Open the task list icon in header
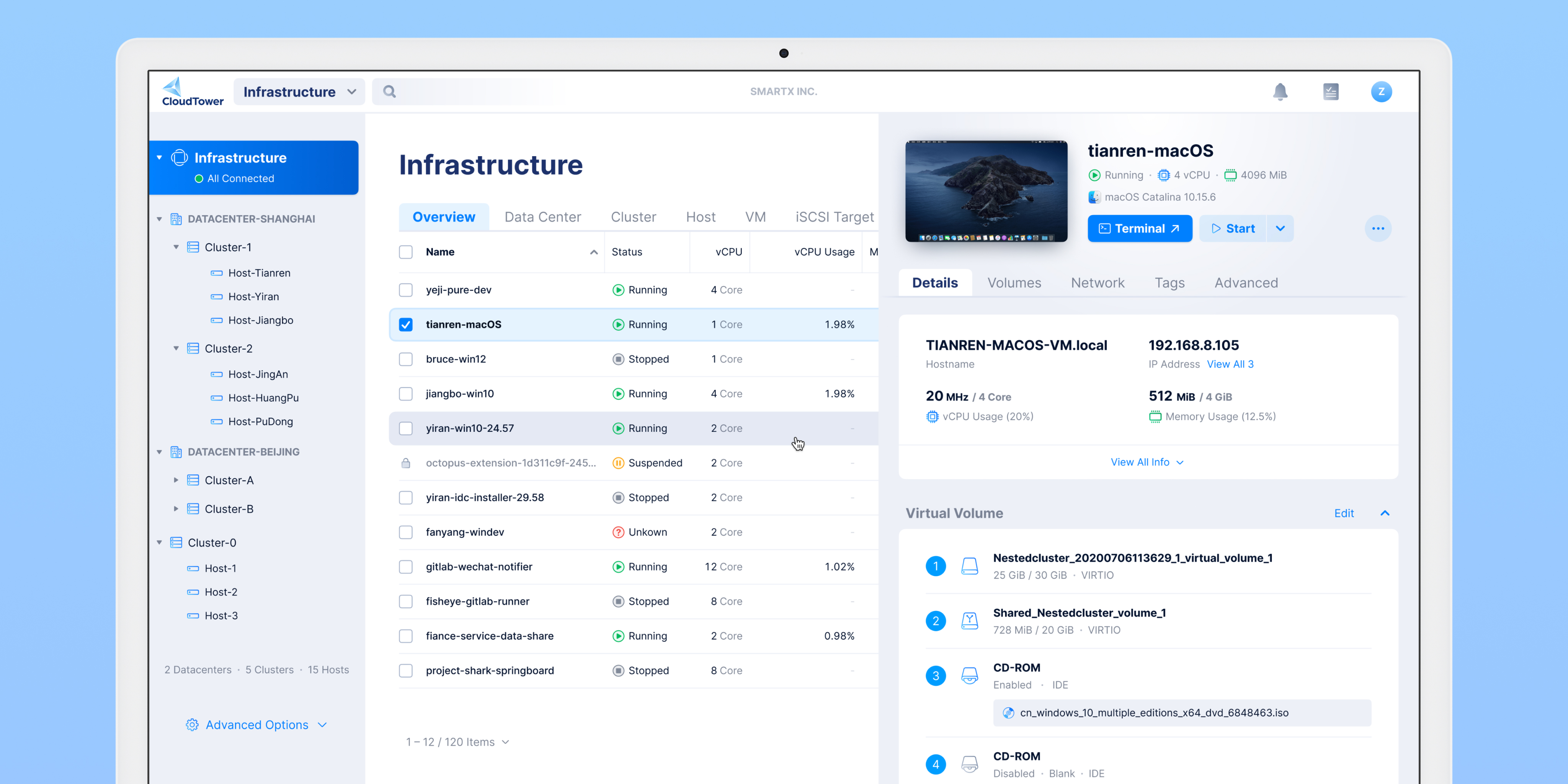 click(1331, 91)
